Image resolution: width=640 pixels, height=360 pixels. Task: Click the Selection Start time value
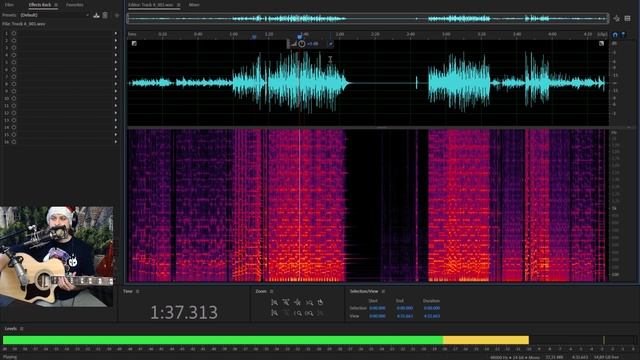(x=377, y=308)
